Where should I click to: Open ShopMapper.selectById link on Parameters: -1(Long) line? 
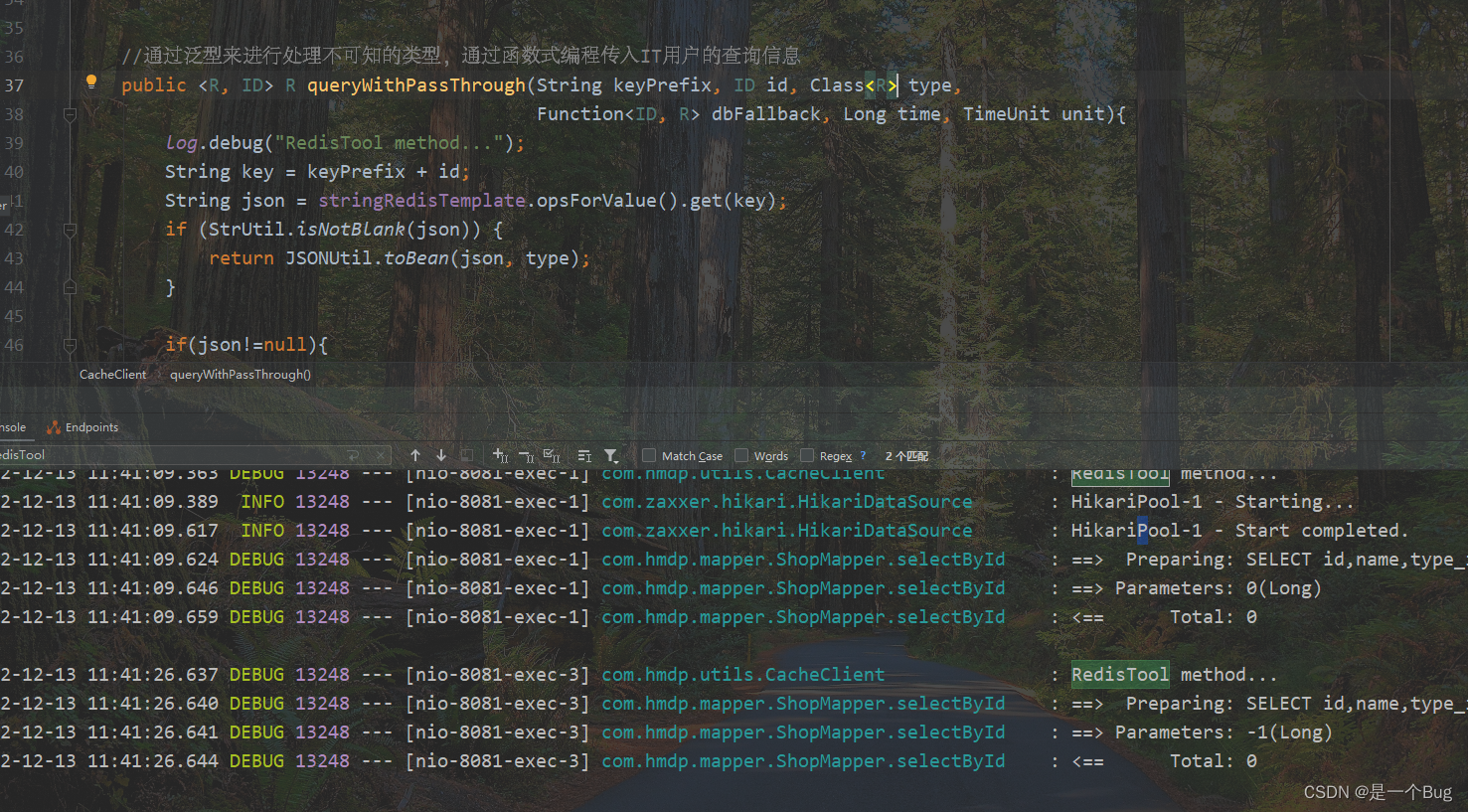pos(803,732)
